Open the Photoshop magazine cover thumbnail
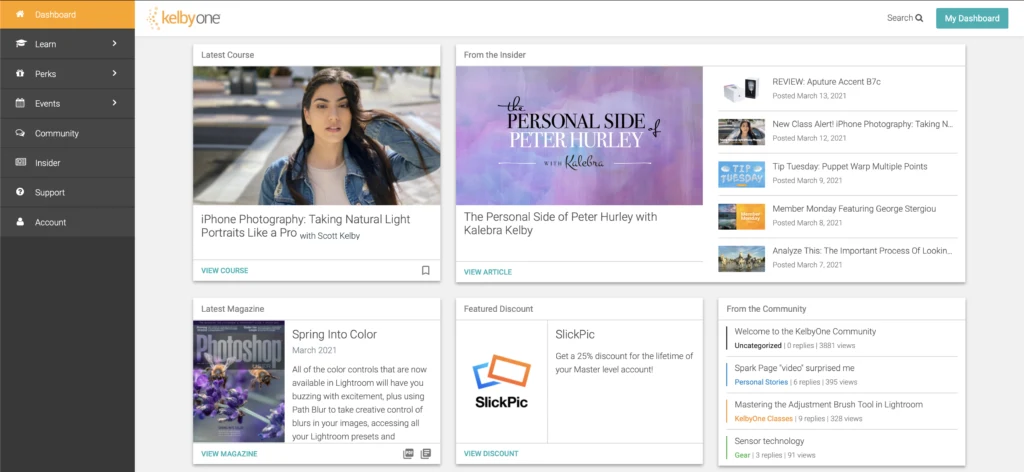The width and height of the screenshot is (1024, 472). [239, 381]
